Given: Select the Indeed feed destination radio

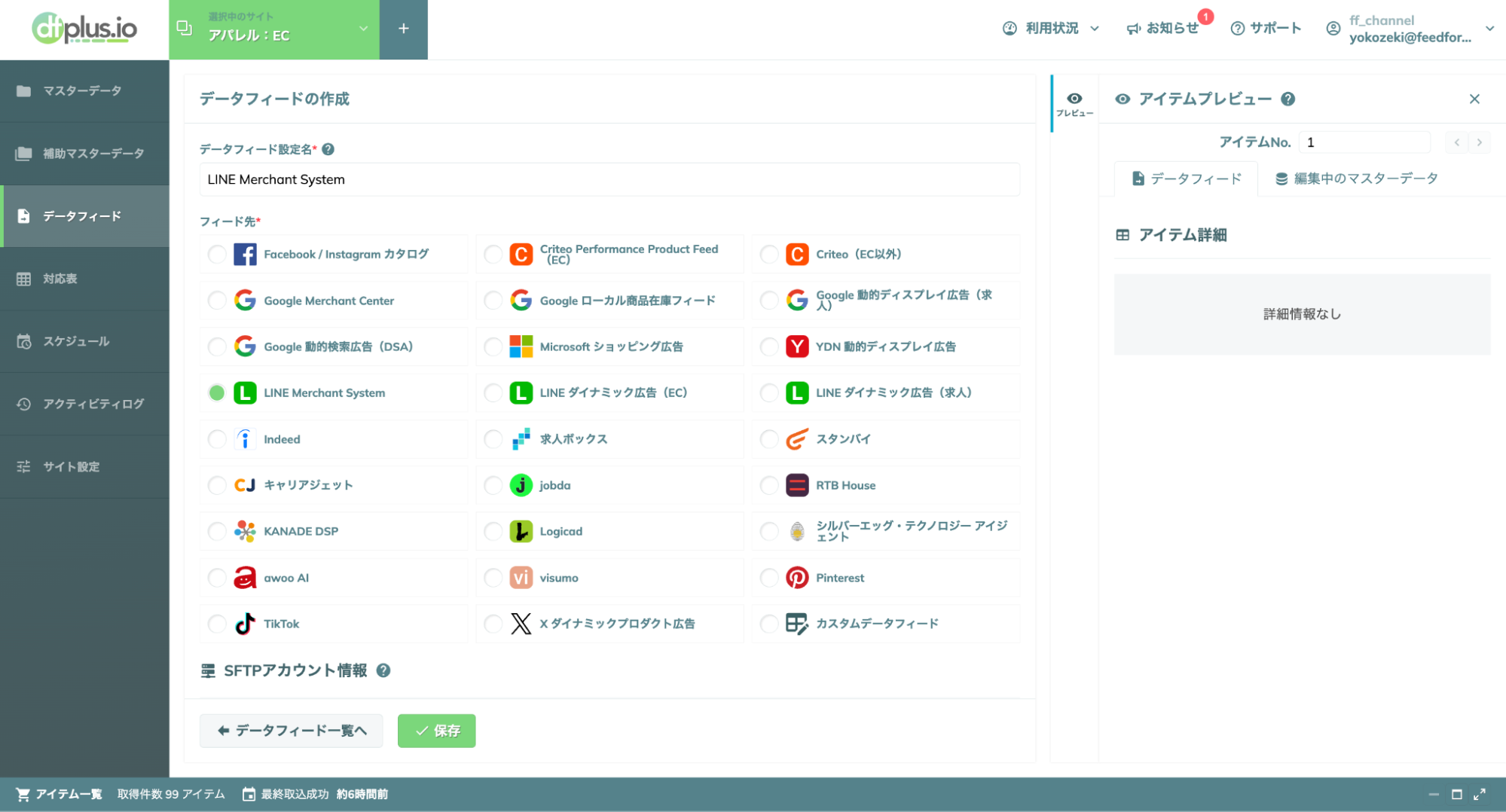Looking at the screenshot, I should (217, 439).
